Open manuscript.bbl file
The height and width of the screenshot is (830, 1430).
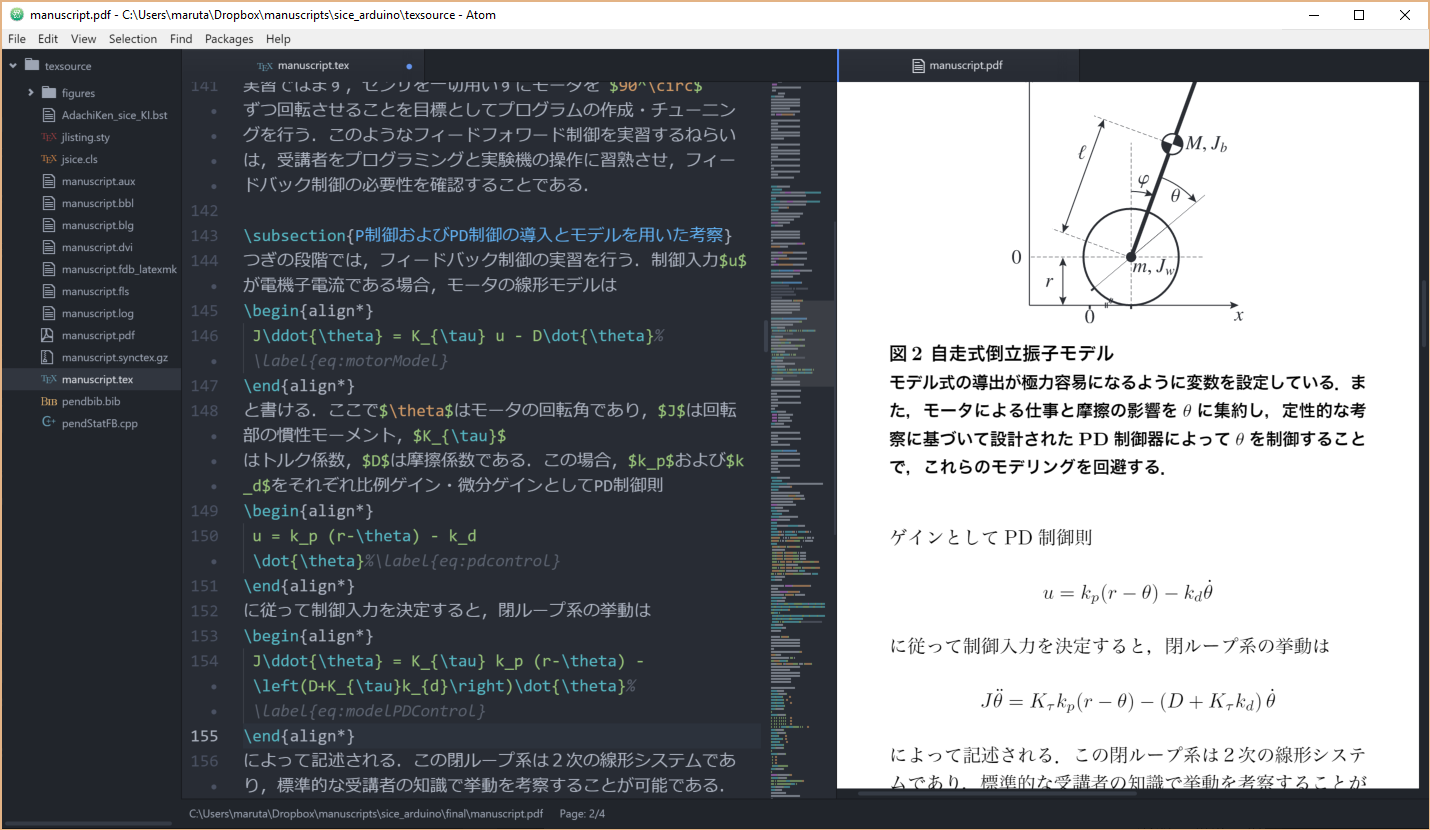(97, 203)
